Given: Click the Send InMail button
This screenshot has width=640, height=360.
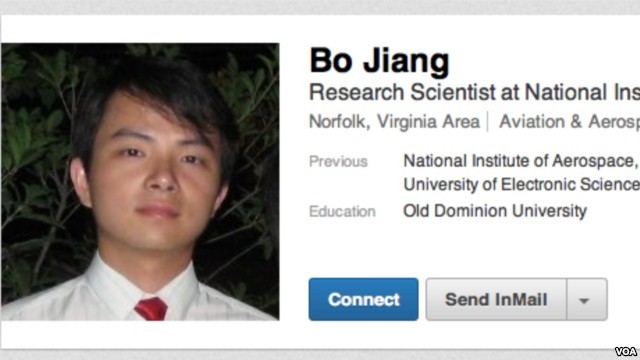Looking at the screenshot, I should coord(496,300).
